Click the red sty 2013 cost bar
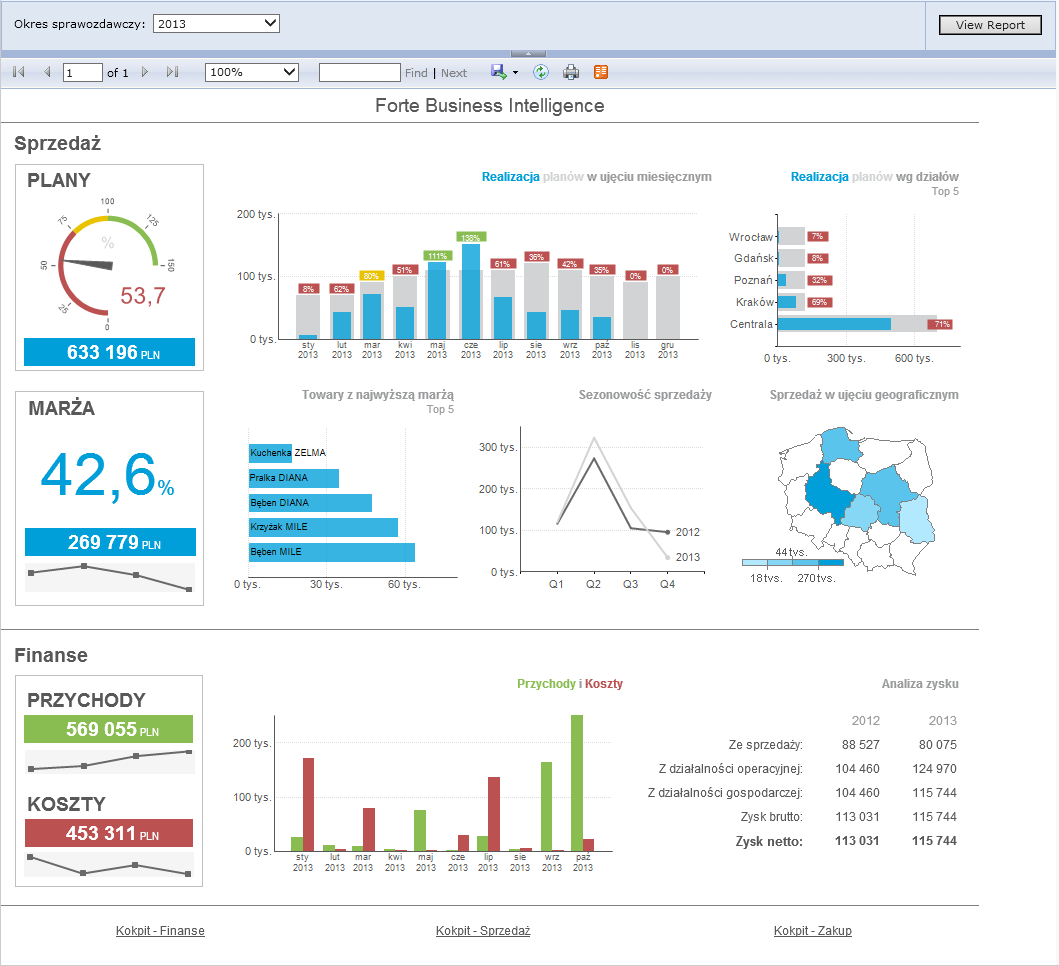 pyautogui.click(x=308, y=805)
